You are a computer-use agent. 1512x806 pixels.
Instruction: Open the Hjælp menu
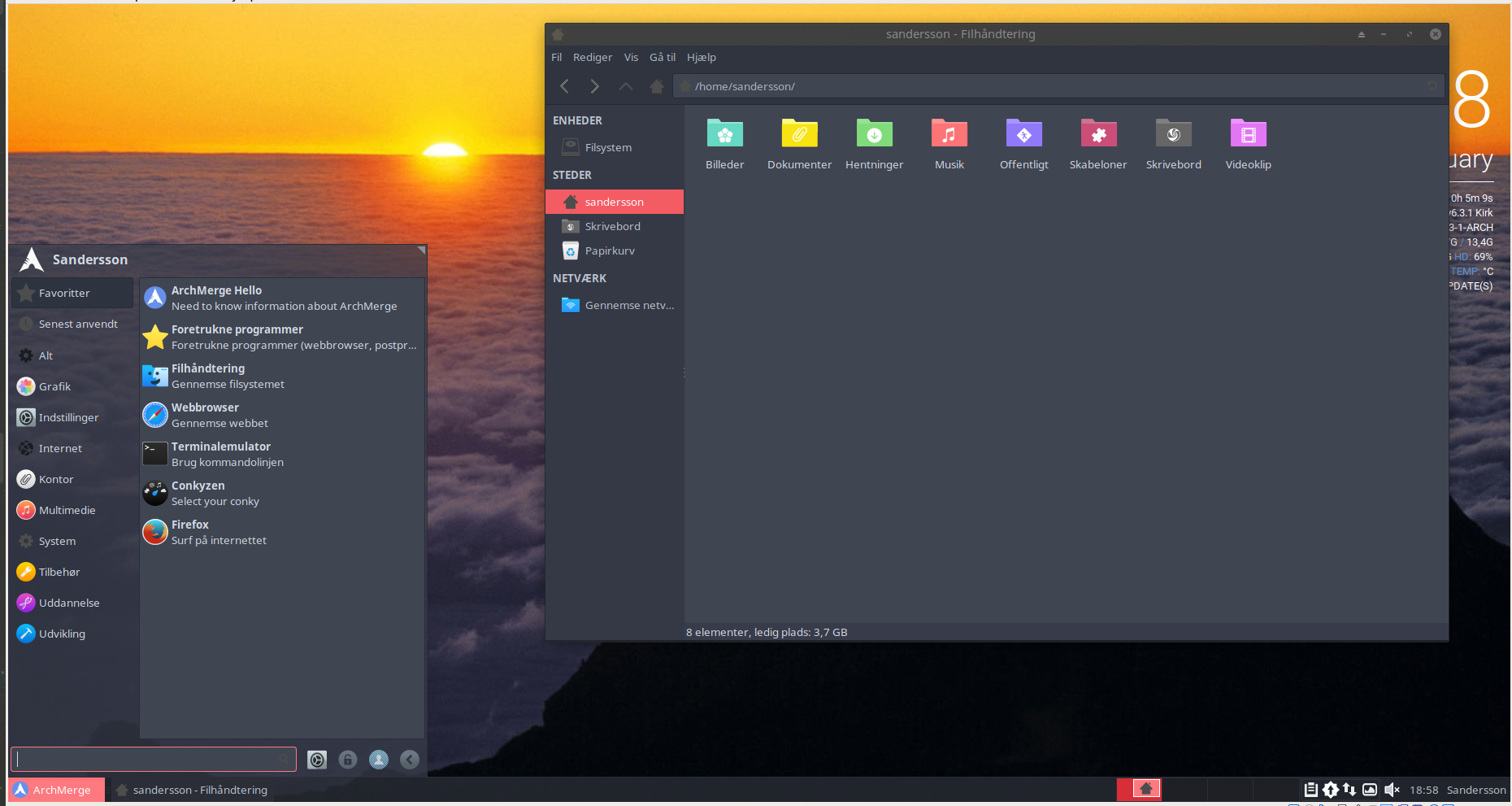point(702,57)
